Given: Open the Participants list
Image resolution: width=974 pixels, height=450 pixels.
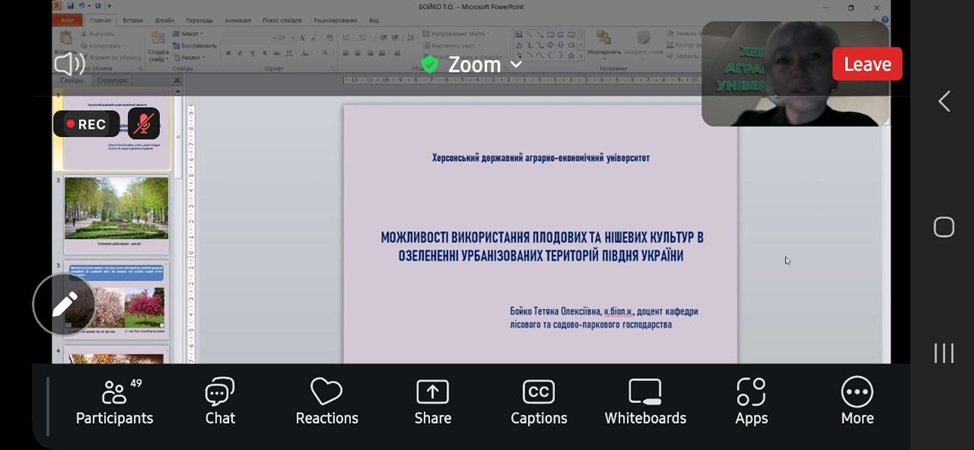Looking at the screenshot, I should coord(114,402).
